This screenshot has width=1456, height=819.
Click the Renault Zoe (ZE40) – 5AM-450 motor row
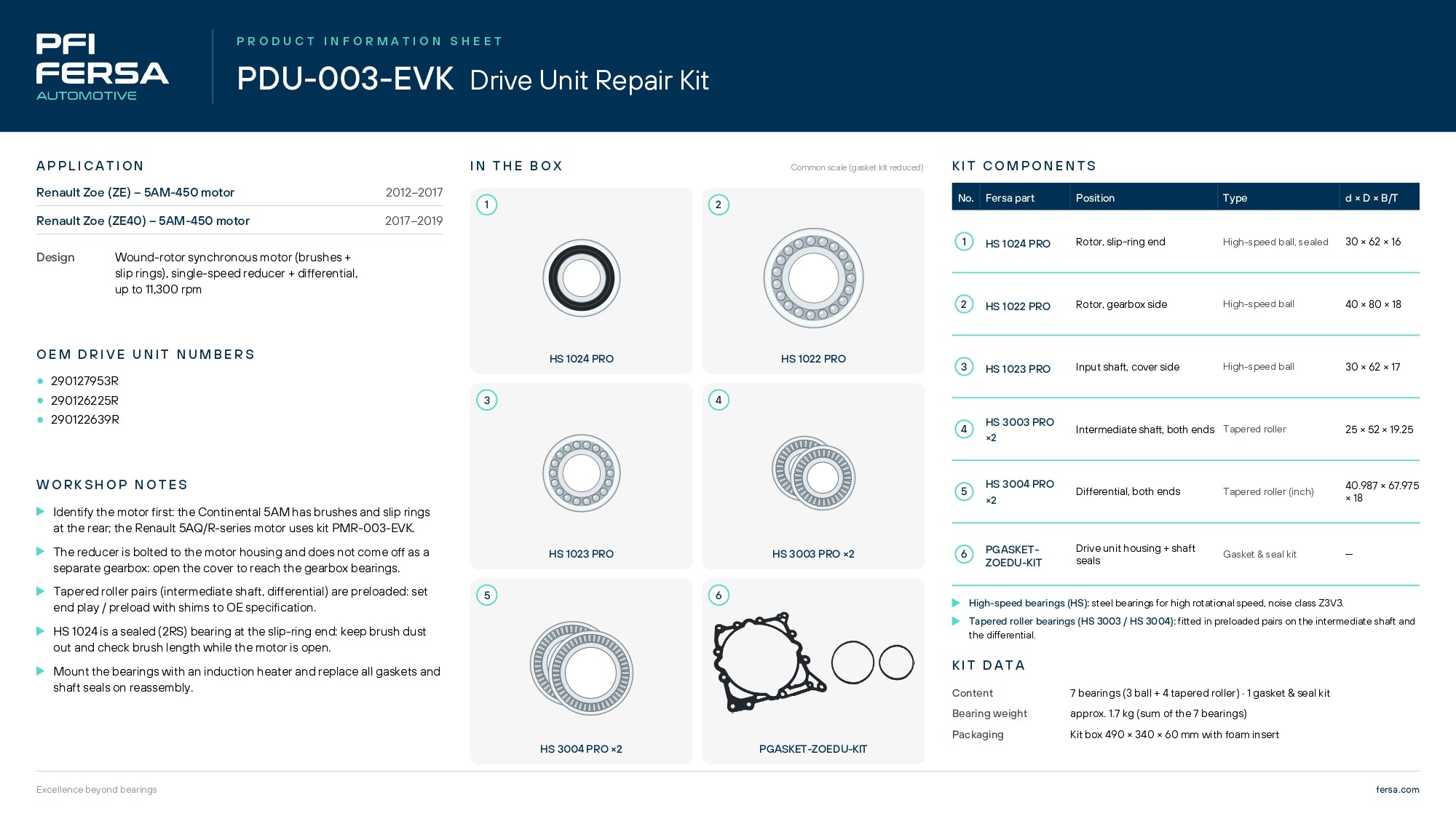pyautogui.click(x=240, y=221)
